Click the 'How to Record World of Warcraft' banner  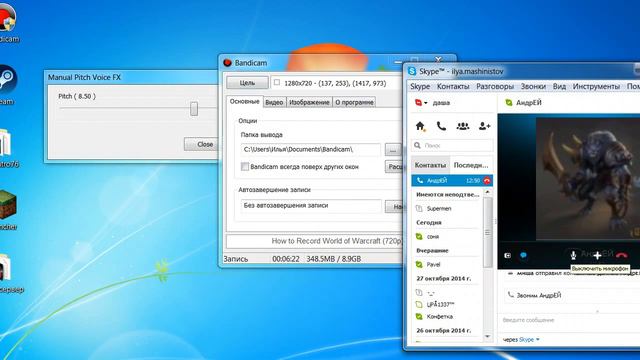click(x=314, y=241)
